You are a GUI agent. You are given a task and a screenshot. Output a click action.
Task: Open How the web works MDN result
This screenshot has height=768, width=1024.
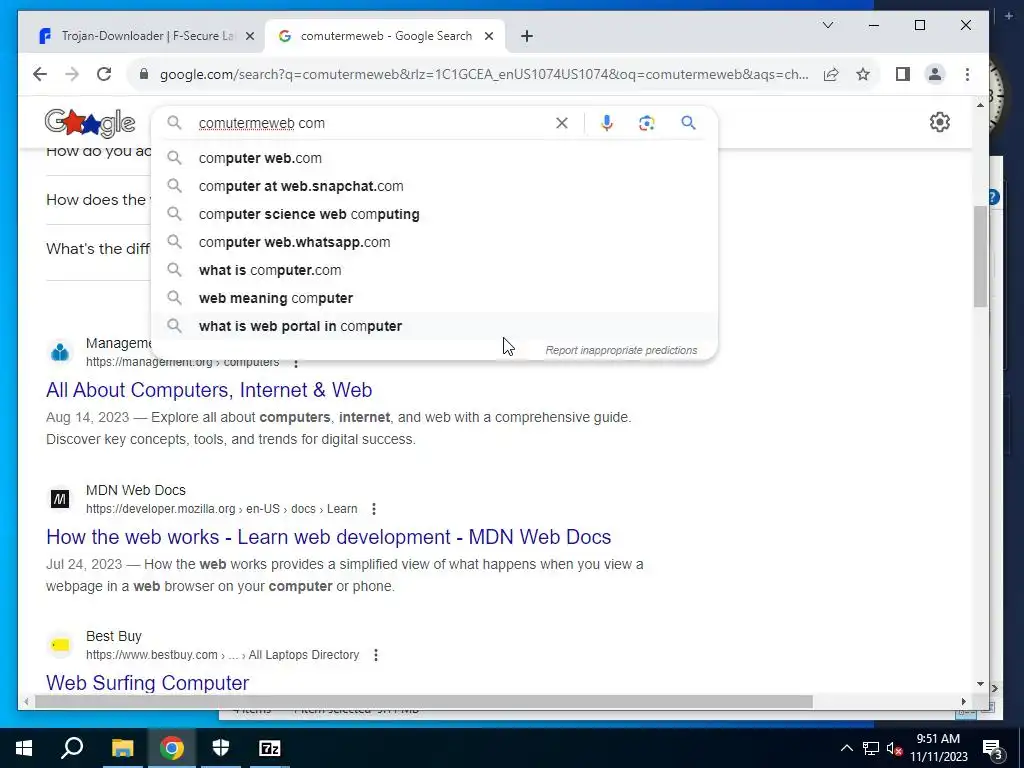coord(328,537)
